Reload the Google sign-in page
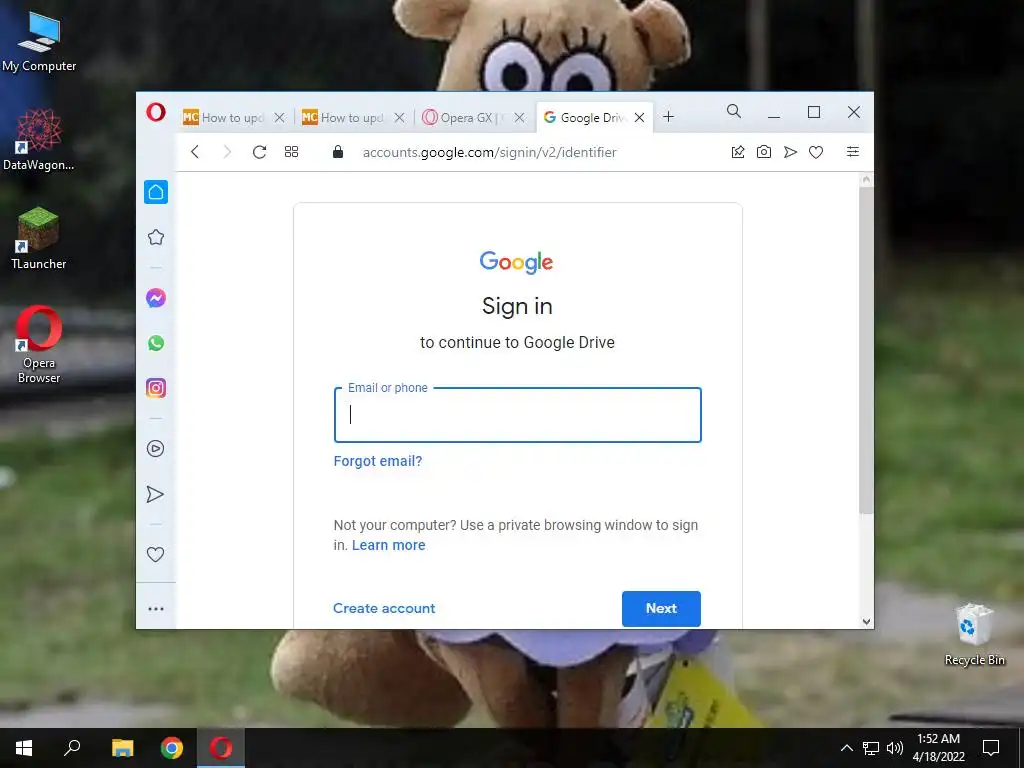This screenshot has height=768, width=1024. point(259,152)
